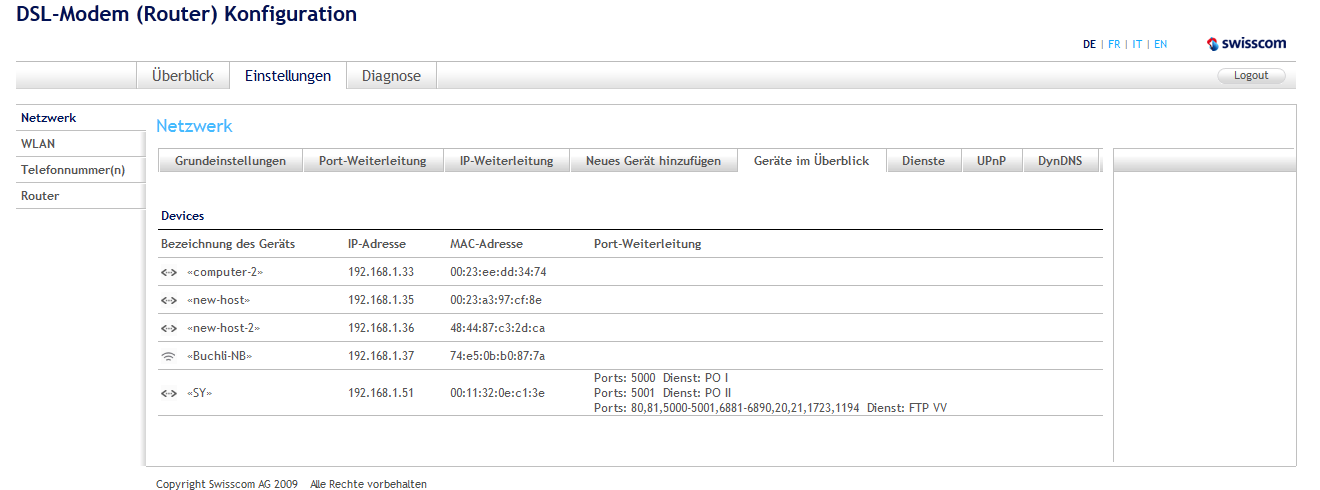Go to the DynDNS tab

tap(1060, 161)
